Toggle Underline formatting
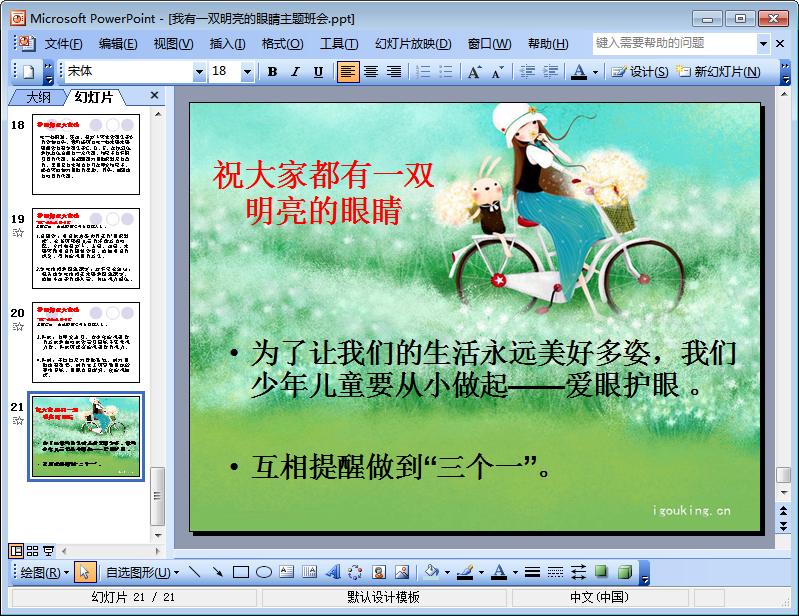Viewport: 799px width, 616px height. [x=318, y=72]
